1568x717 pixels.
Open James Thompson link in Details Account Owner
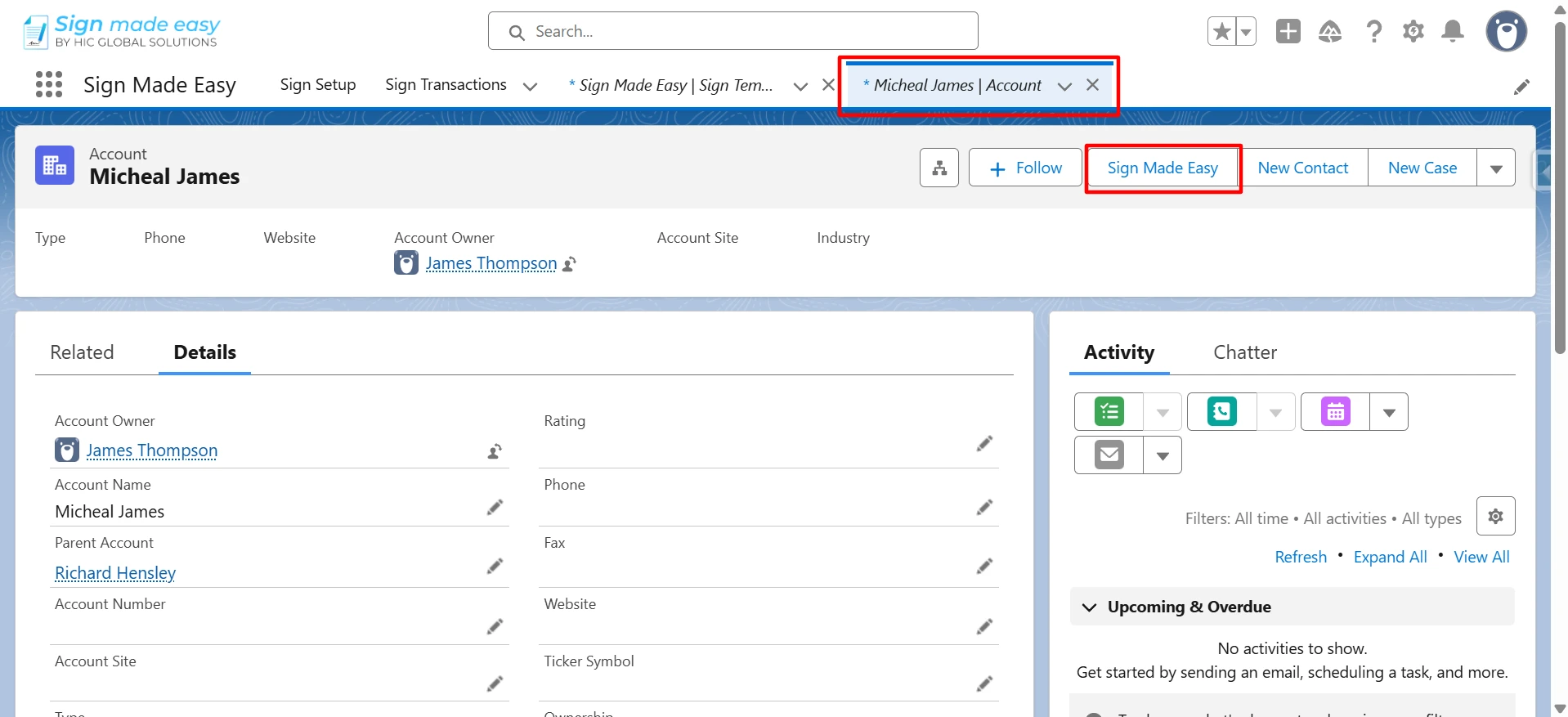pyautogui.click(x=152, y=450)
